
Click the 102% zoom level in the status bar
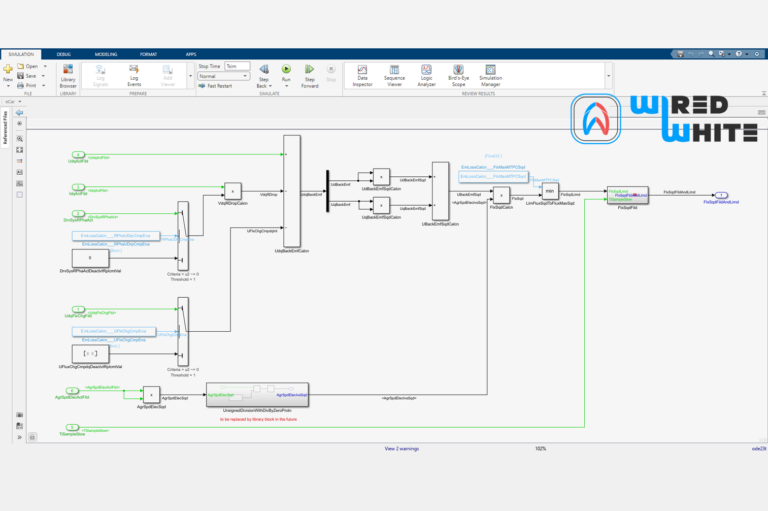(540, 448)
